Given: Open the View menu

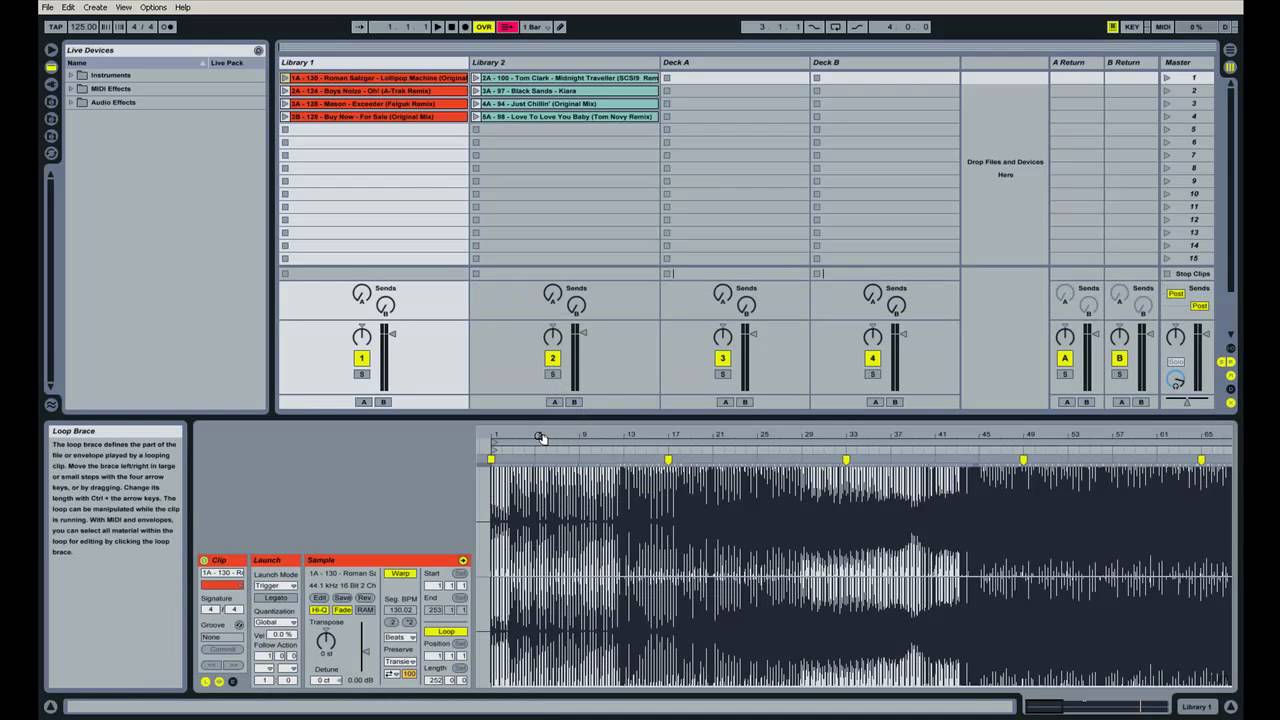Looking at the screenshot, I should point(123,7).
